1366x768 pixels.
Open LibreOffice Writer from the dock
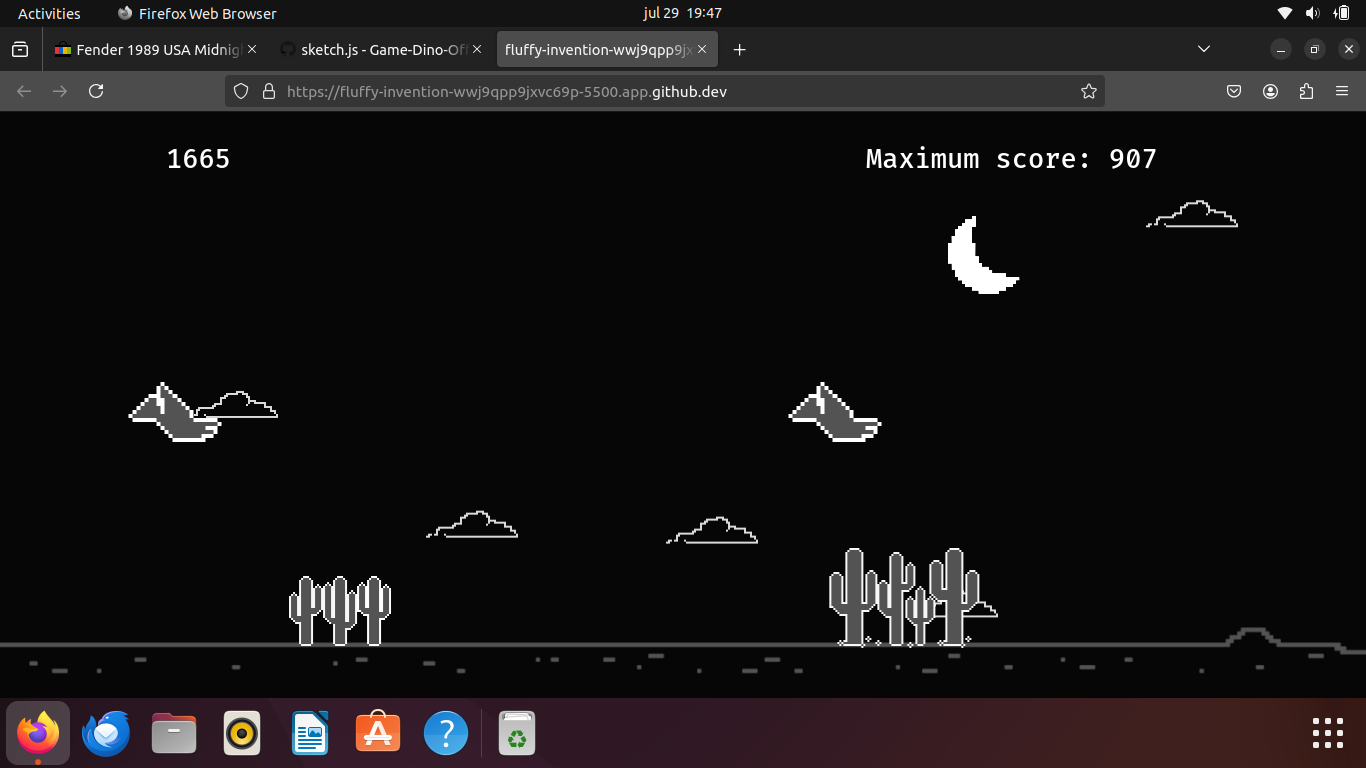[310, 733]
